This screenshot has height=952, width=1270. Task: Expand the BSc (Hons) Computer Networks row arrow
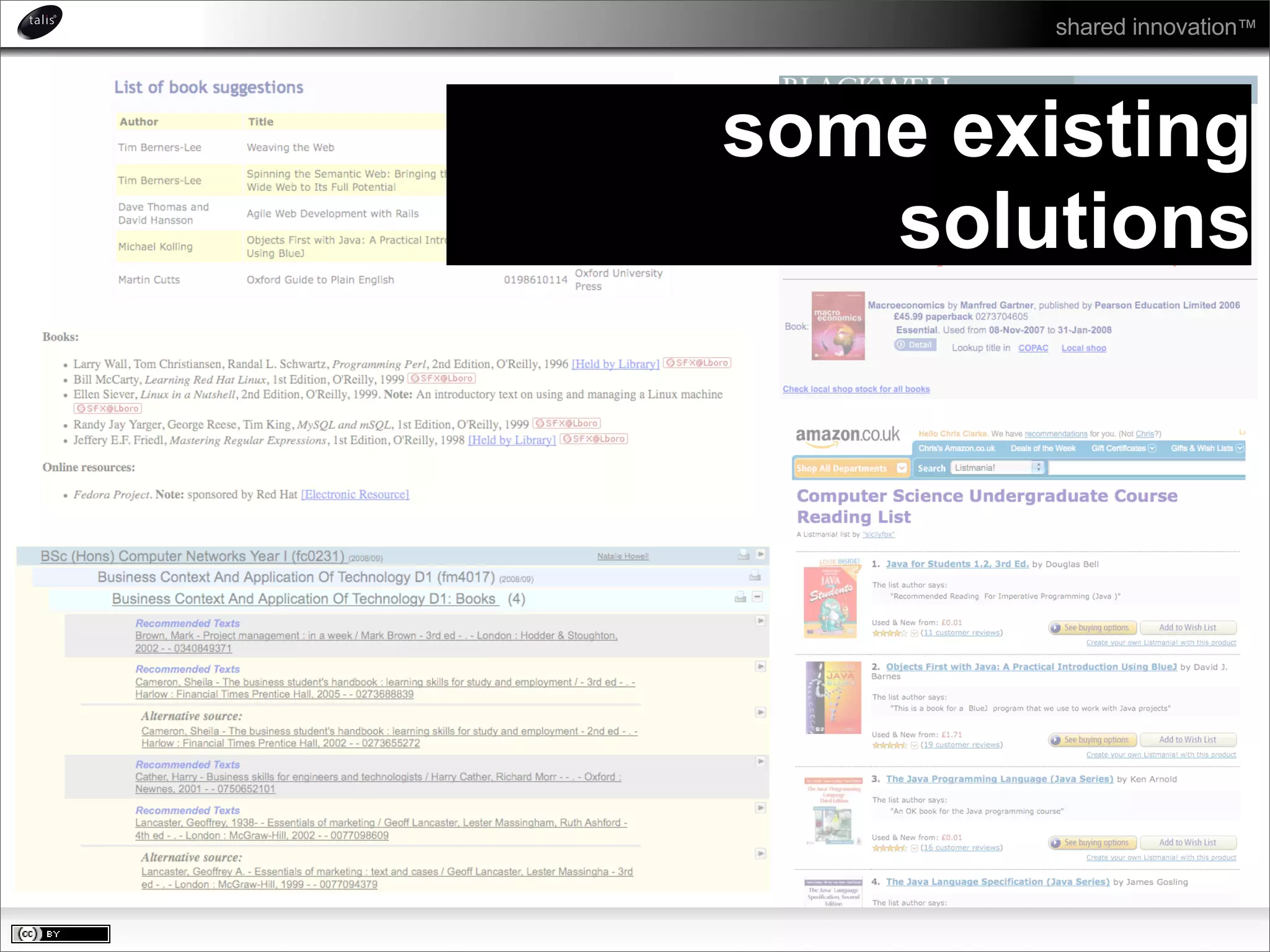[x=761, y=554]
